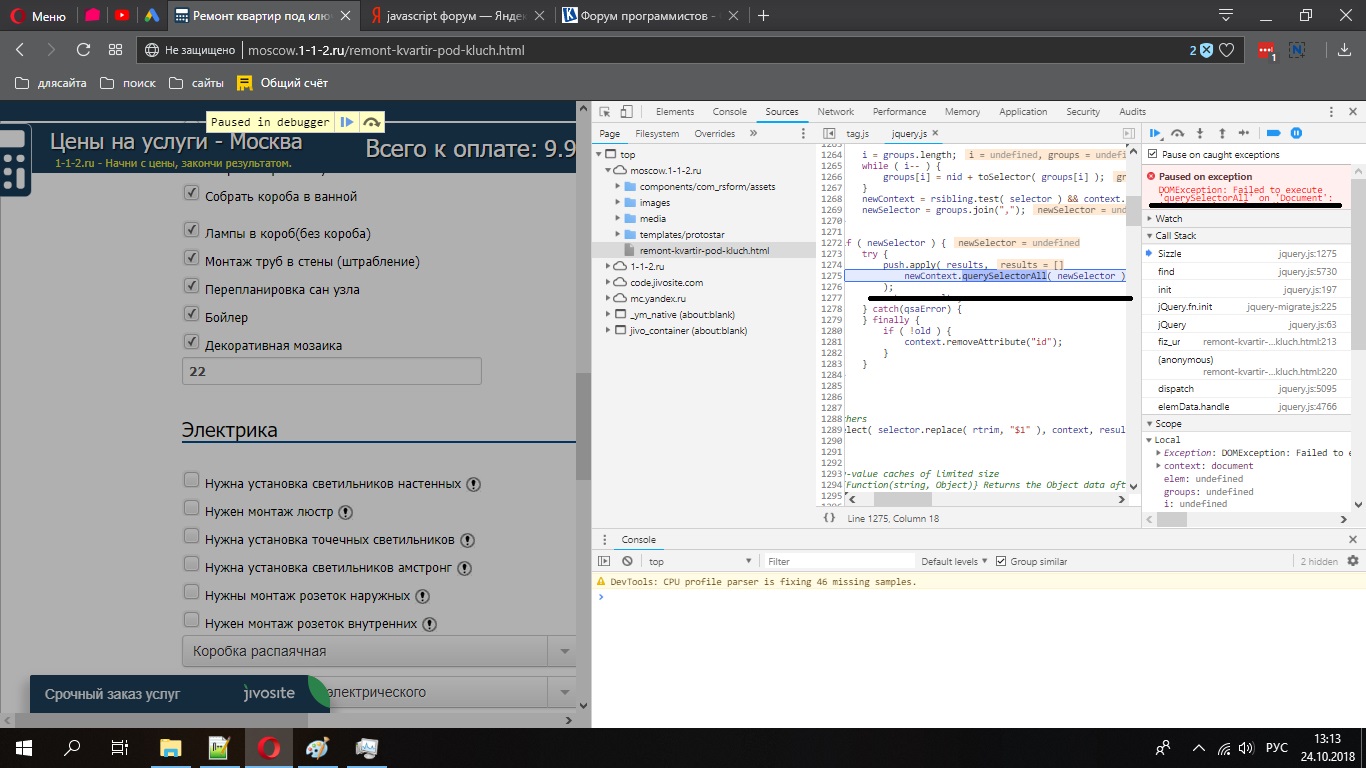1366x768 pixels.
Task: Uncheck Собрать короба в ванной
Action: click(x=191, y=194)
